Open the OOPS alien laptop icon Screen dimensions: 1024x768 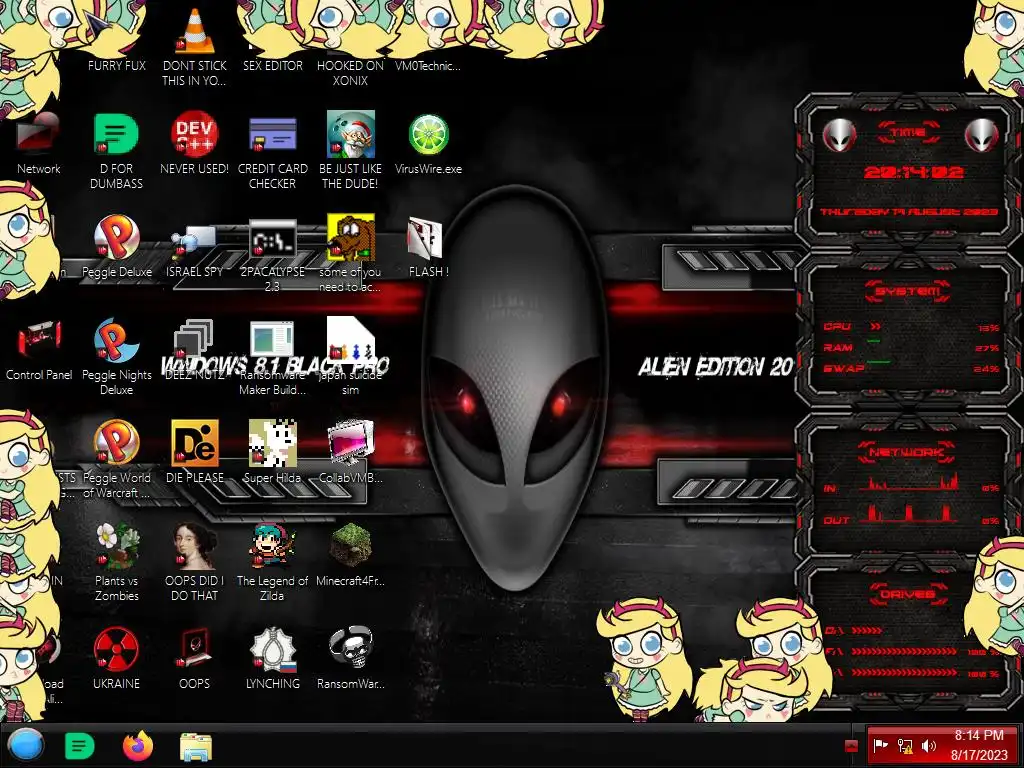pyautogui.click(x=195, y=658)
